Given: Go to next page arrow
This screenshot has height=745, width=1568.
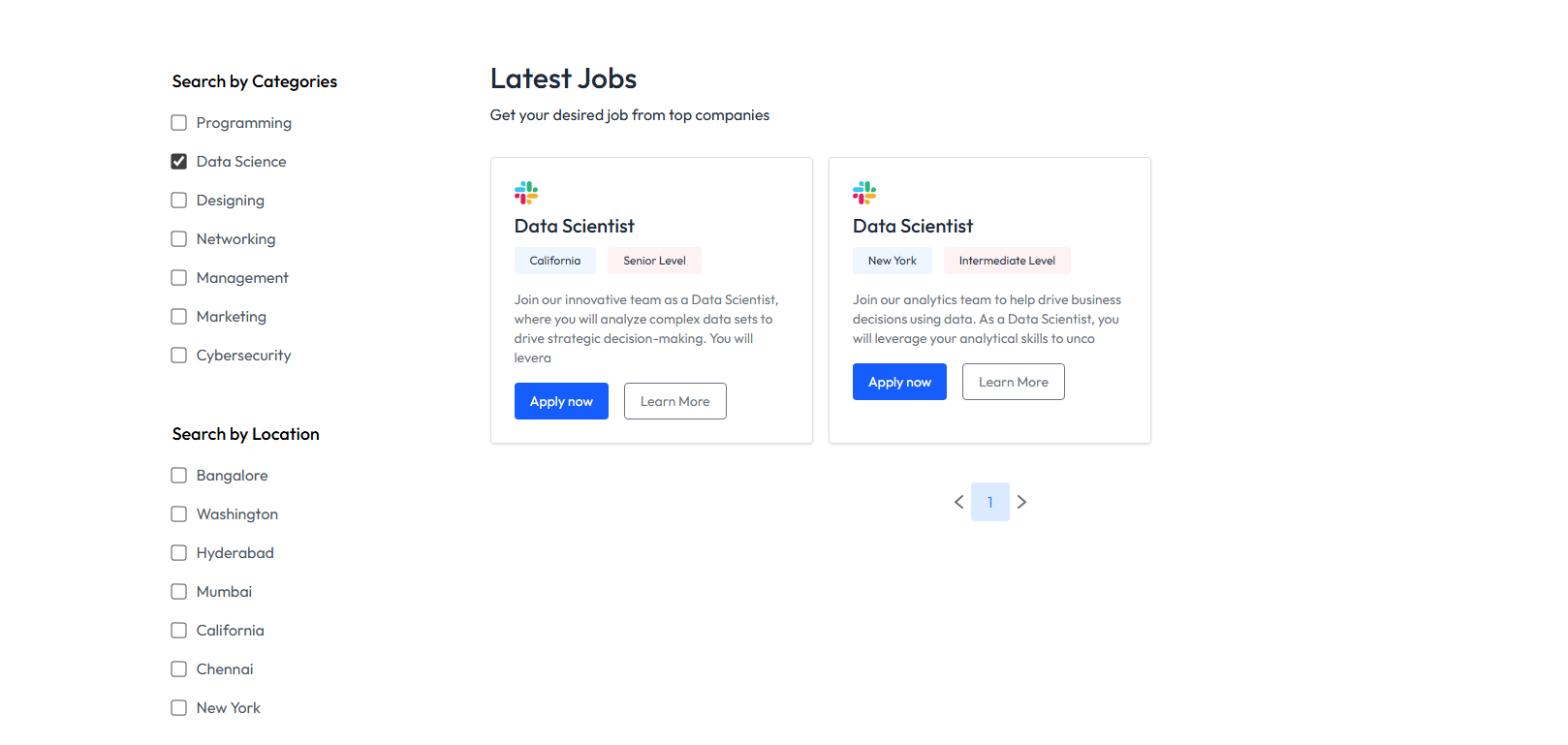Looking at the screenshot, I should tap(1021, 502).
